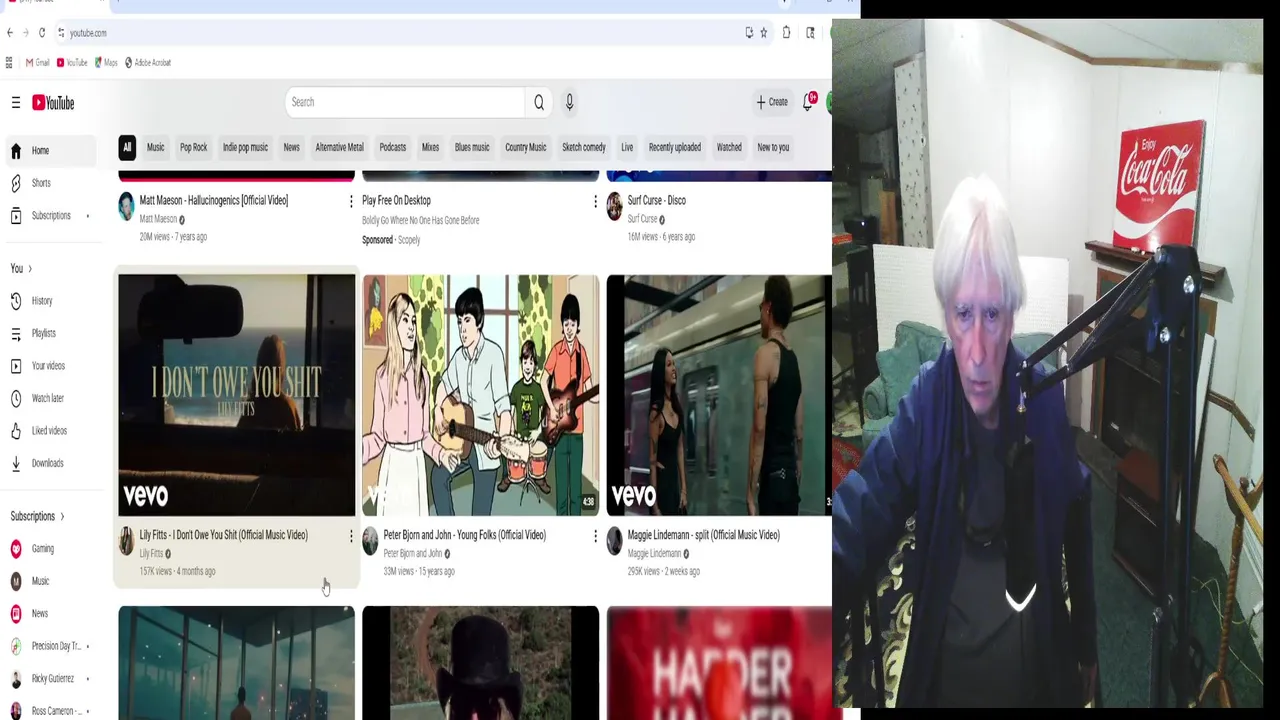Open the Gaming subscription channel
Image resolution: width=1280 pixels, height=720 pixels.
tap(50, 549)
